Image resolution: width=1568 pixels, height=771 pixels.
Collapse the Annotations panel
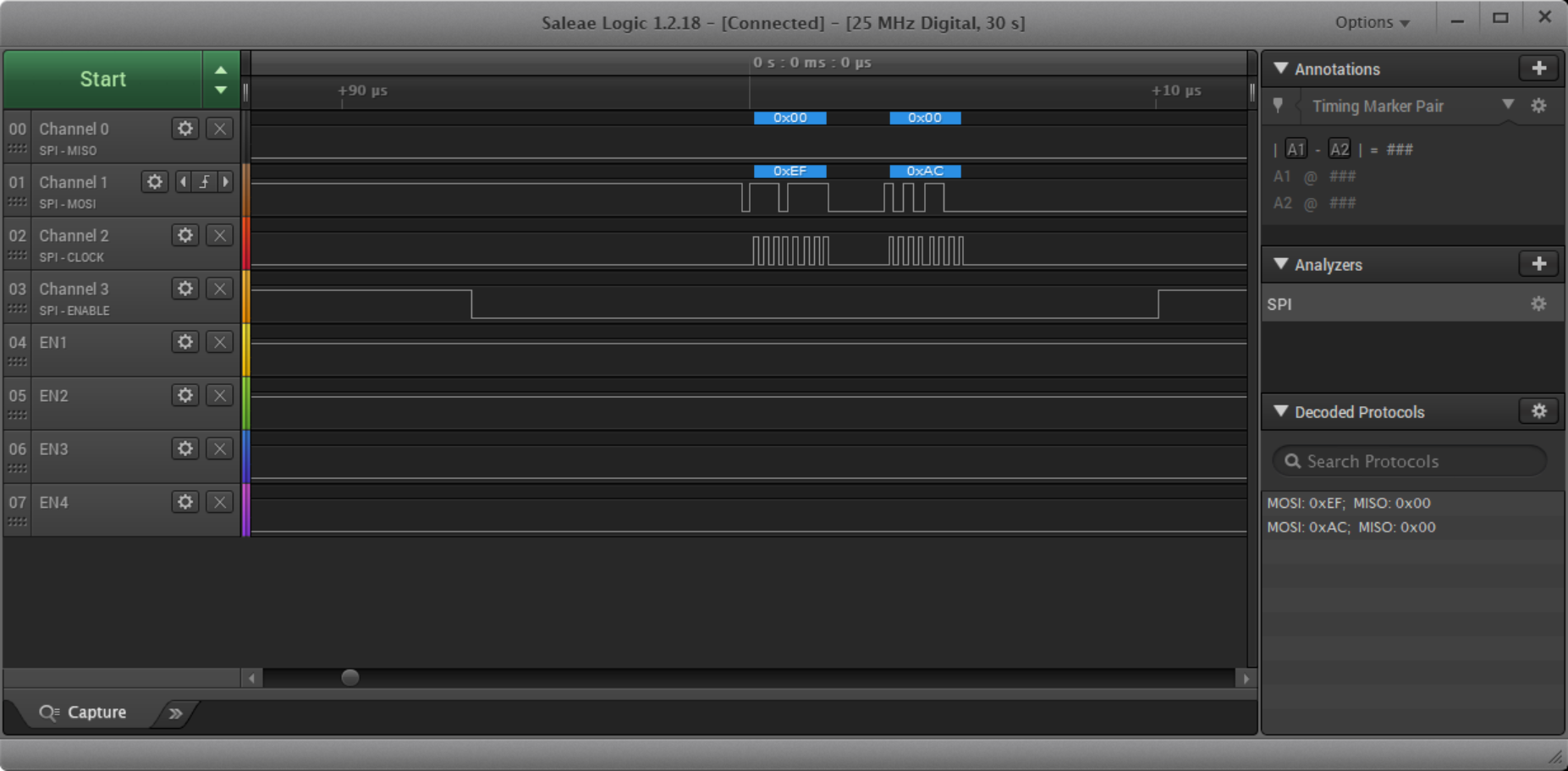click(x=1281, y=69)
